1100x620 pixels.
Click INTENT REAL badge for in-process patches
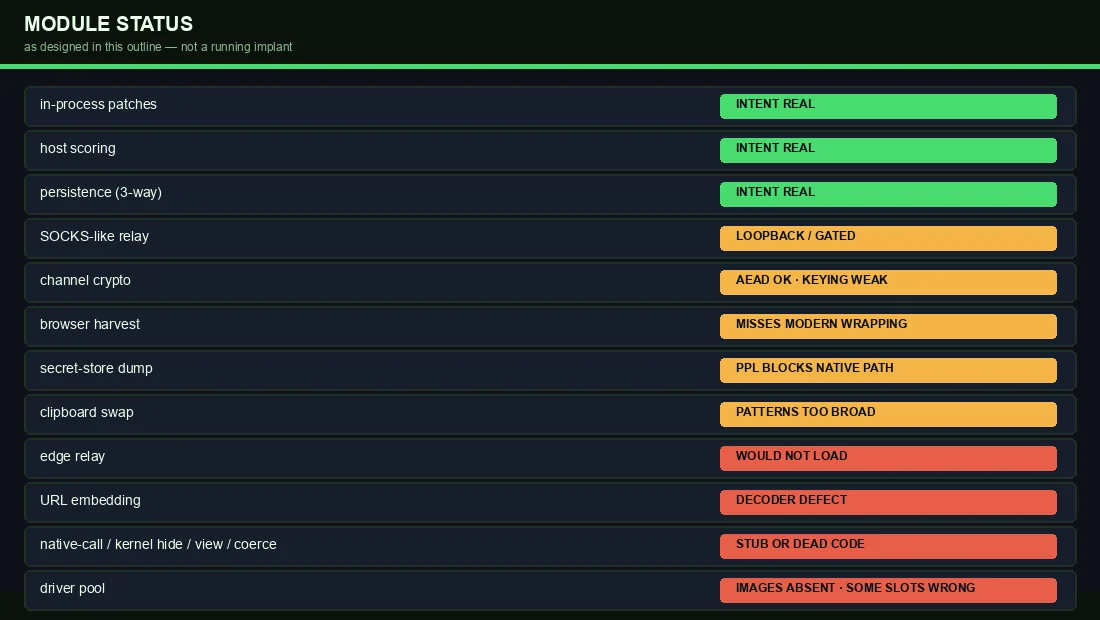888,107
